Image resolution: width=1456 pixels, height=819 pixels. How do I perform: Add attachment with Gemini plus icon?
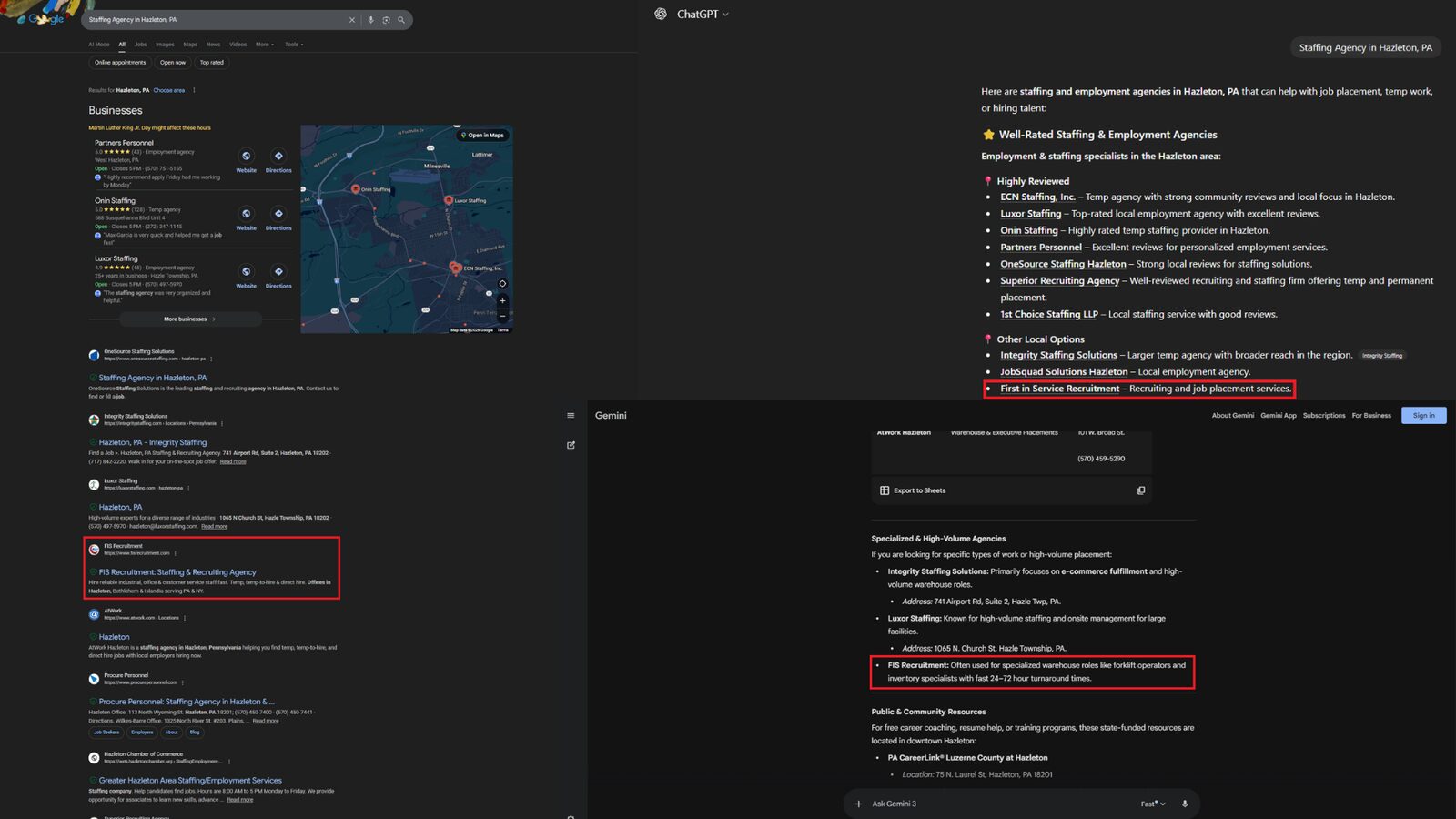click(858, 804)
